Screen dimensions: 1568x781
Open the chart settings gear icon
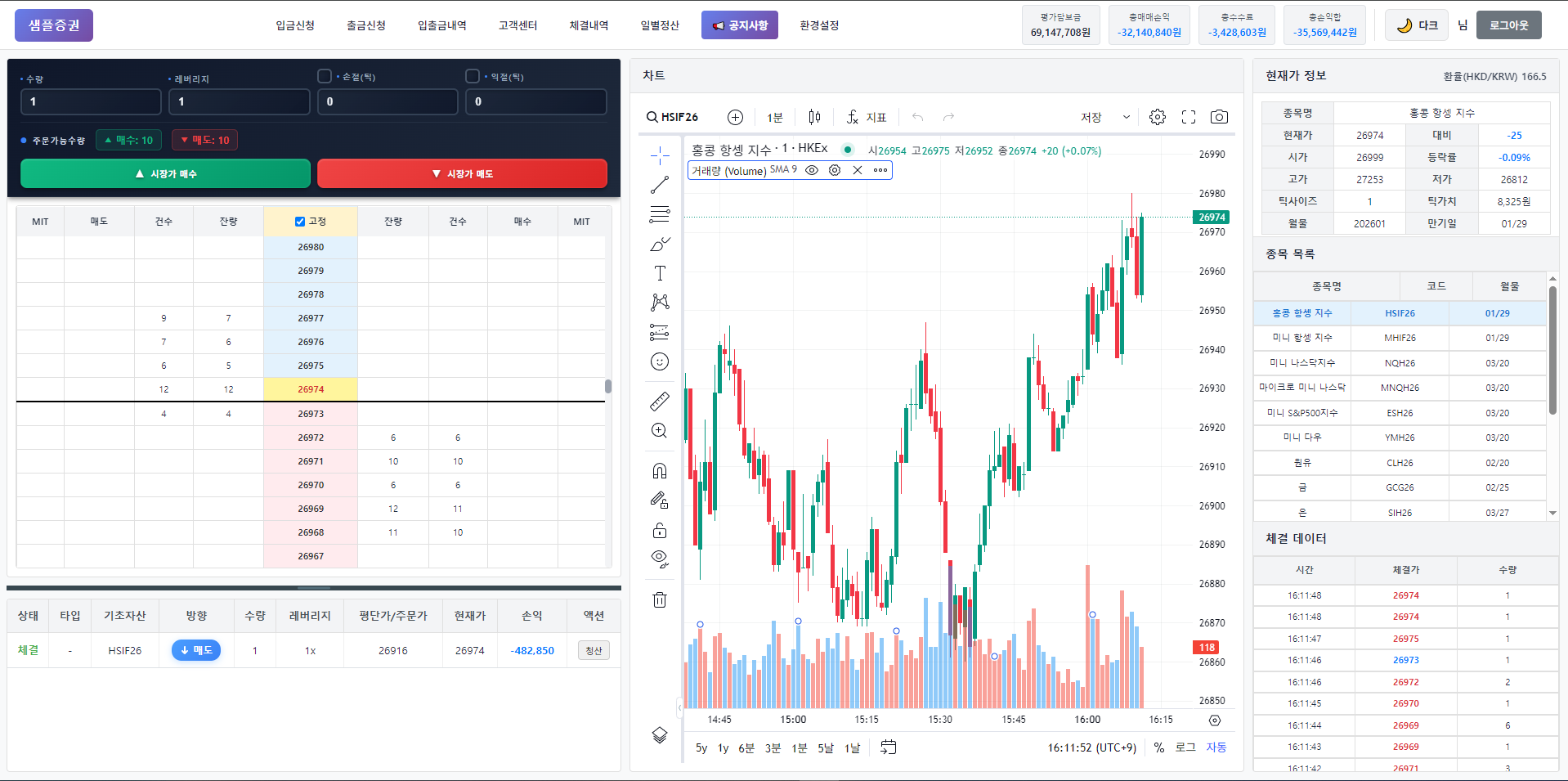click(1158, 117)
